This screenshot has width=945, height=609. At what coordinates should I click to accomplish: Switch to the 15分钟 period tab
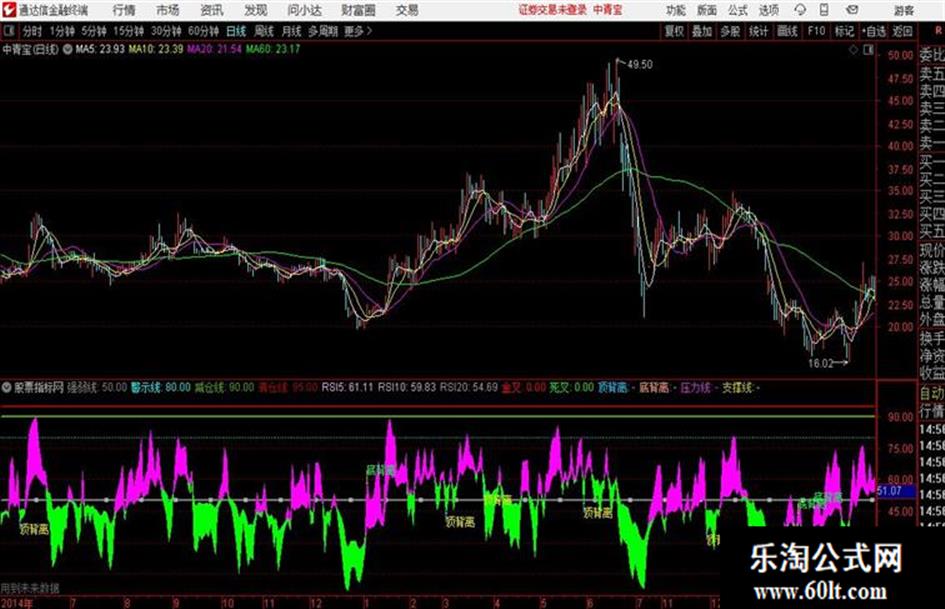128,31
